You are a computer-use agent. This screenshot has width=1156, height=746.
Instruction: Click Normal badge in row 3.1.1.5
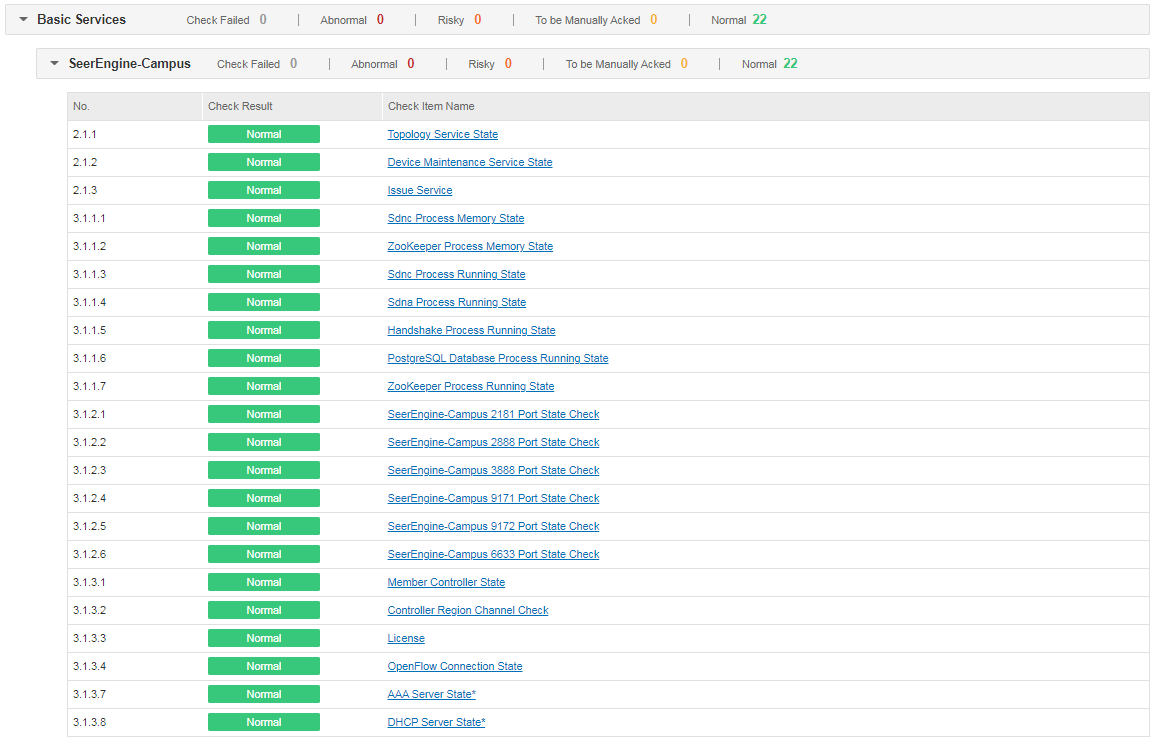click(x=264, y=330)
